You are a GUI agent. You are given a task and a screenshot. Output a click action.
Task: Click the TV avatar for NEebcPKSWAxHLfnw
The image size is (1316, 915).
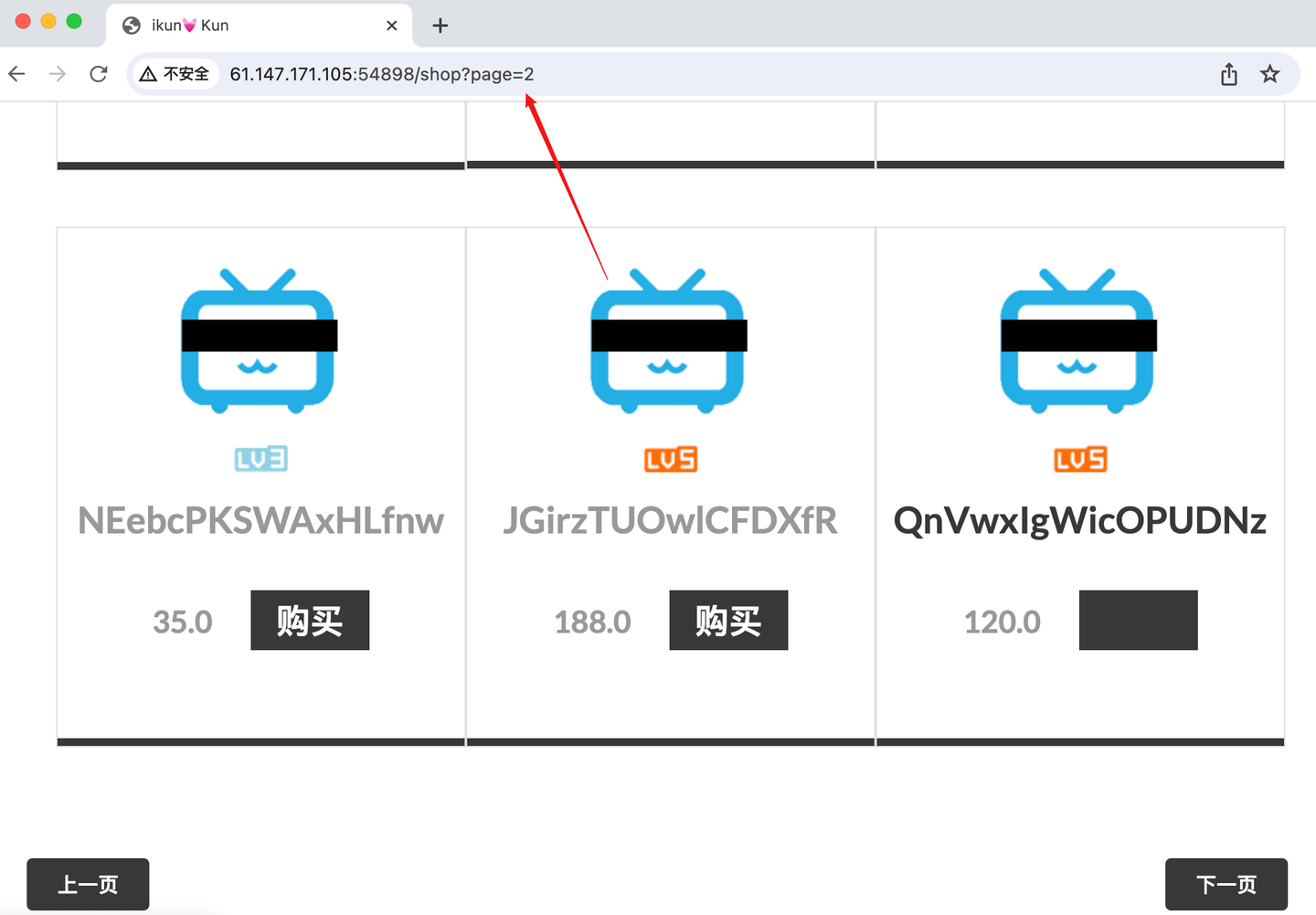[260, 341]
